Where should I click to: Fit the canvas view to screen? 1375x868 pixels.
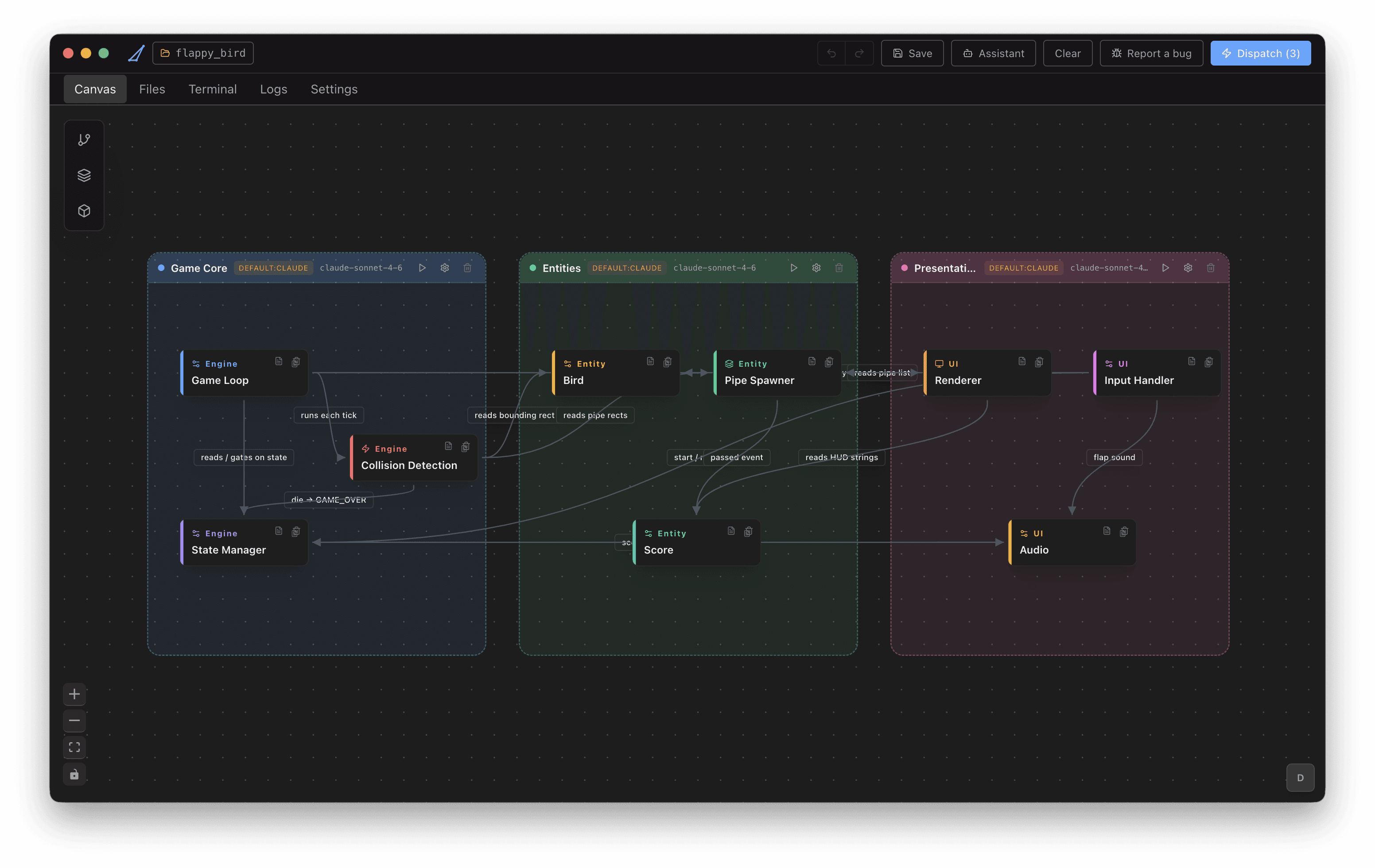(74, 747)
